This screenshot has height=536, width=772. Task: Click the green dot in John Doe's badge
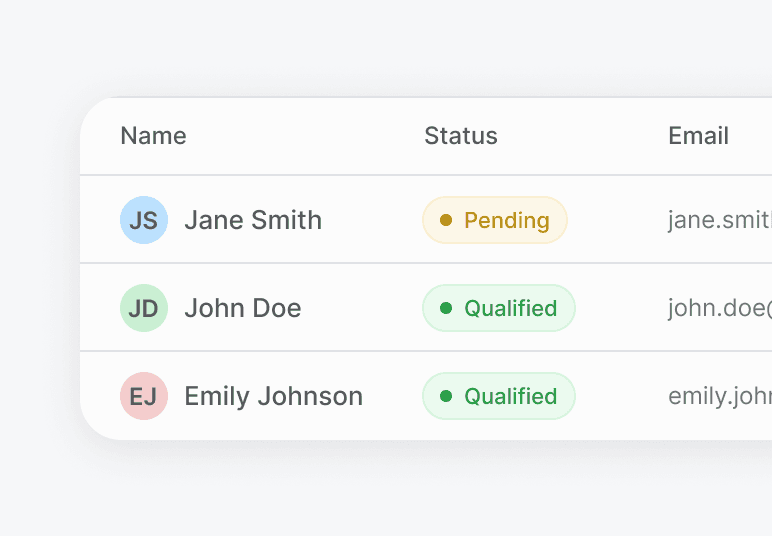pos(446,308)
